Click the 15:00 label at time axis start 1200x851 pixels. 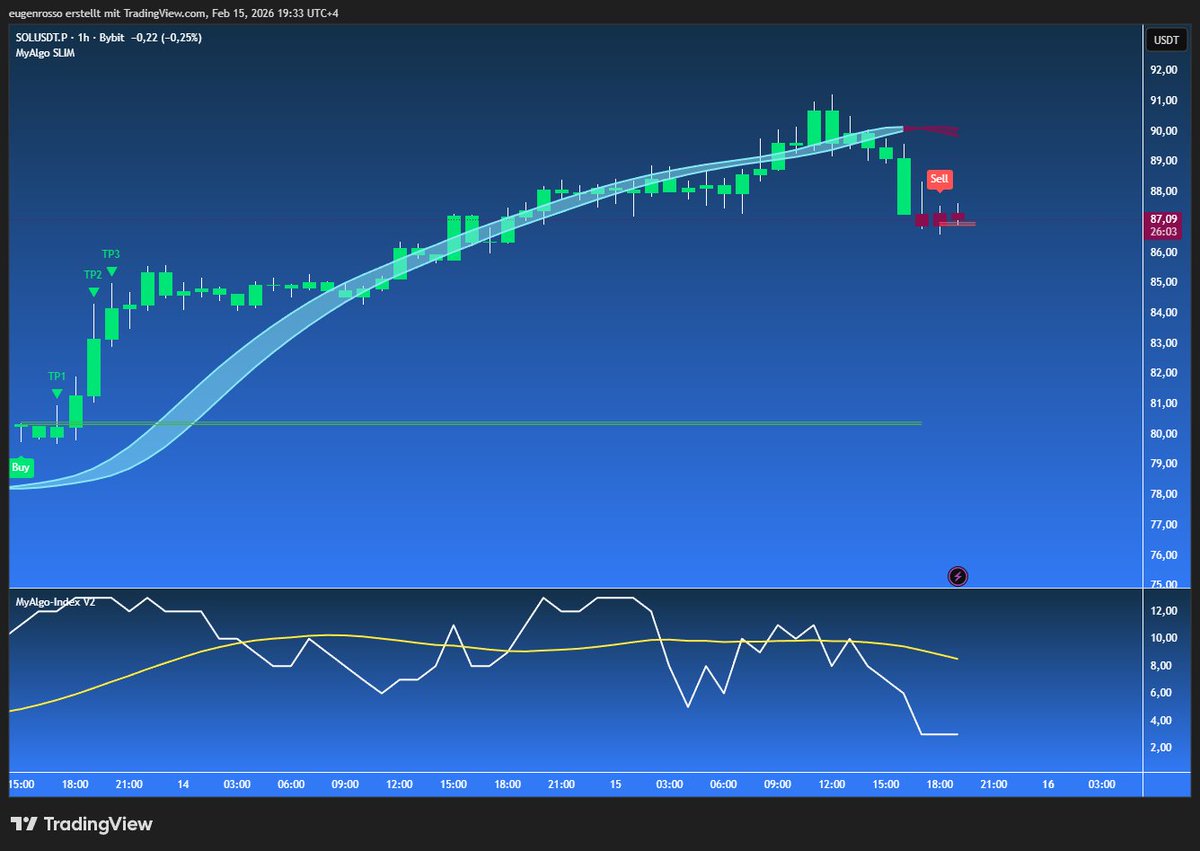tap(22, 785)
